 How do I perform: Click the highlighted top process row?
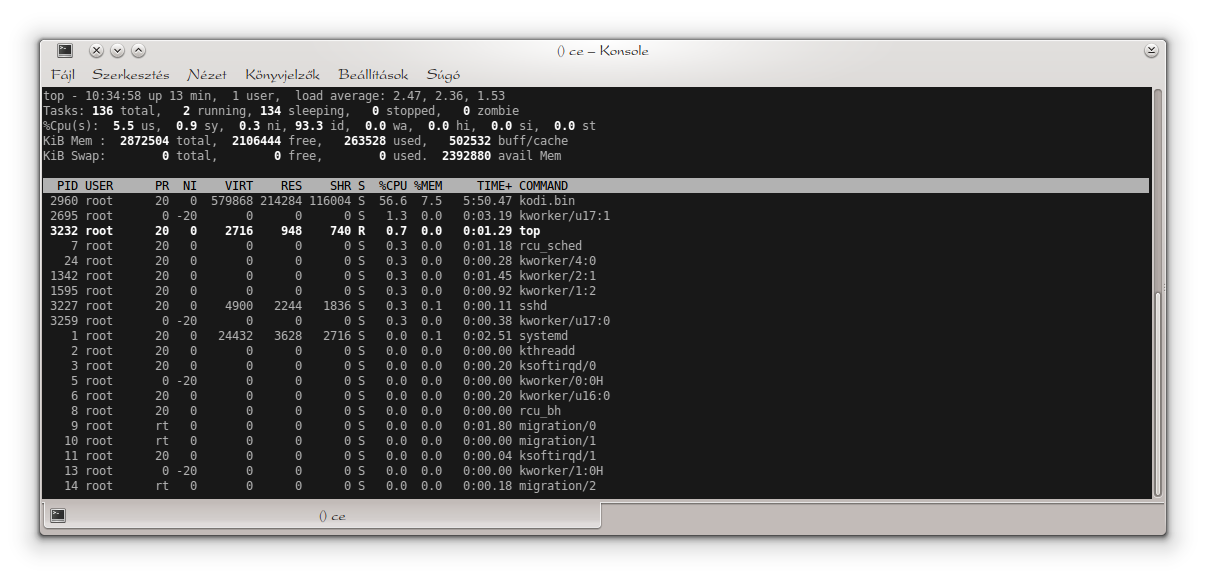595,231
